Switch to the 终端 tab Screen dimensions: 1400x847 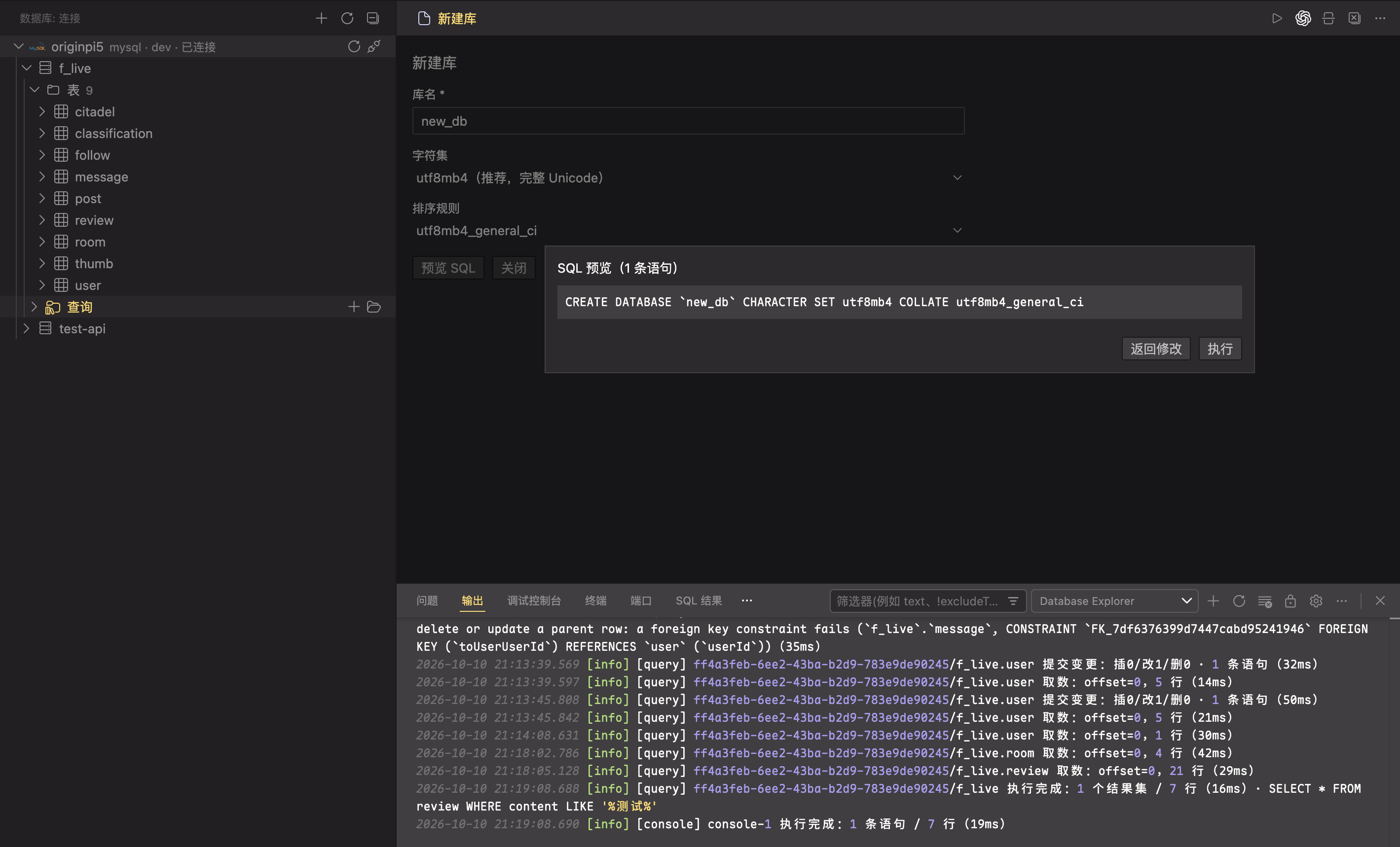596,600
